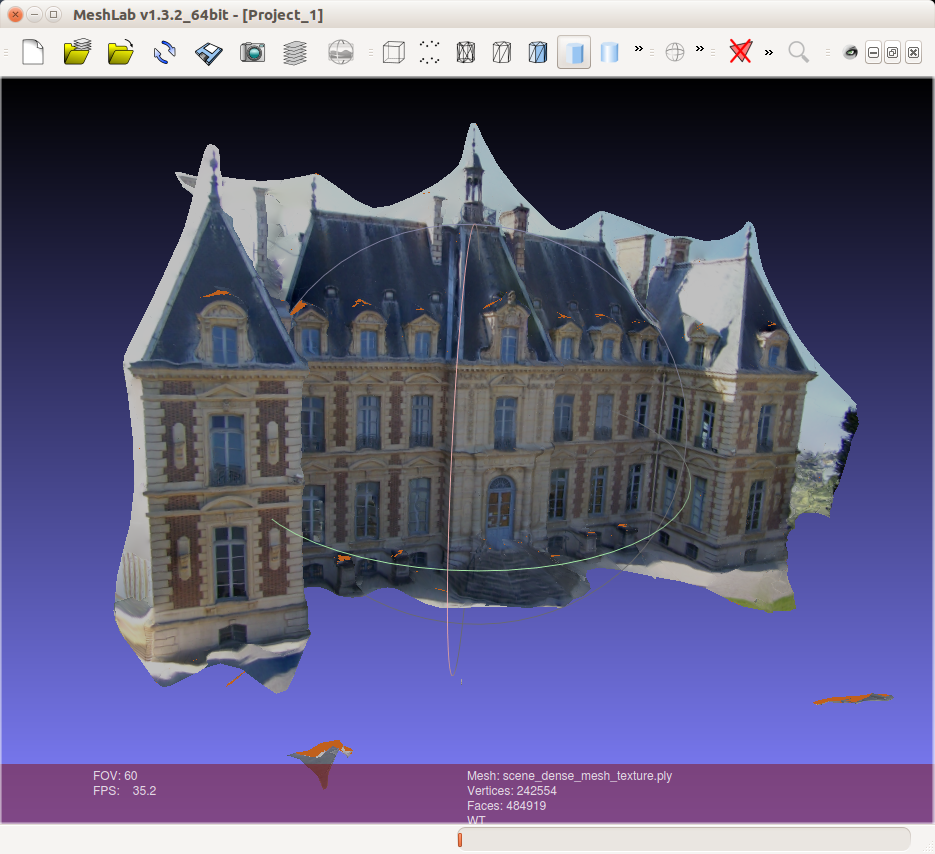Activate the zoom magnifier tool

pos(798,52)
